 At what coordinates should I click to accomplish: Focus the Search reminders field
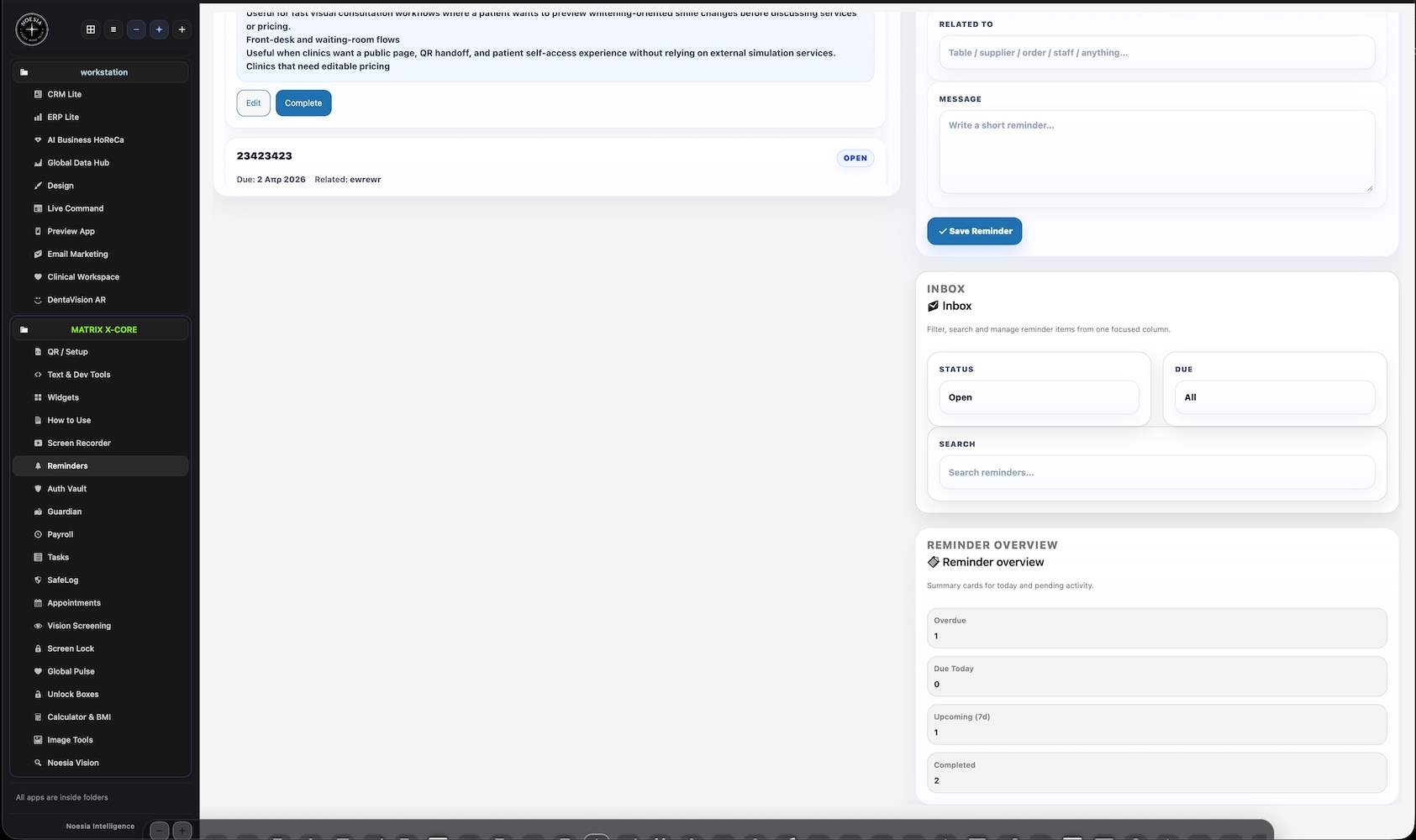[1157, 472]
